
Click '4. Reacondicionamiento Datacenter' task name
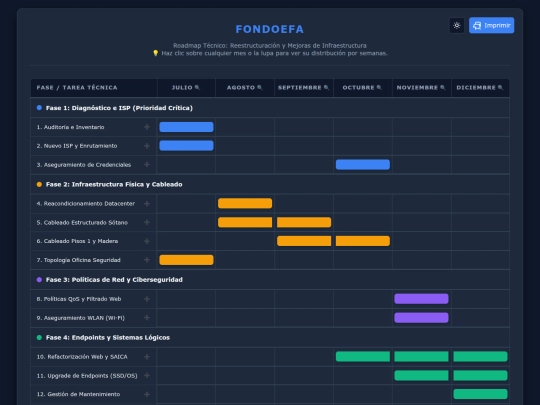[85, 204]
